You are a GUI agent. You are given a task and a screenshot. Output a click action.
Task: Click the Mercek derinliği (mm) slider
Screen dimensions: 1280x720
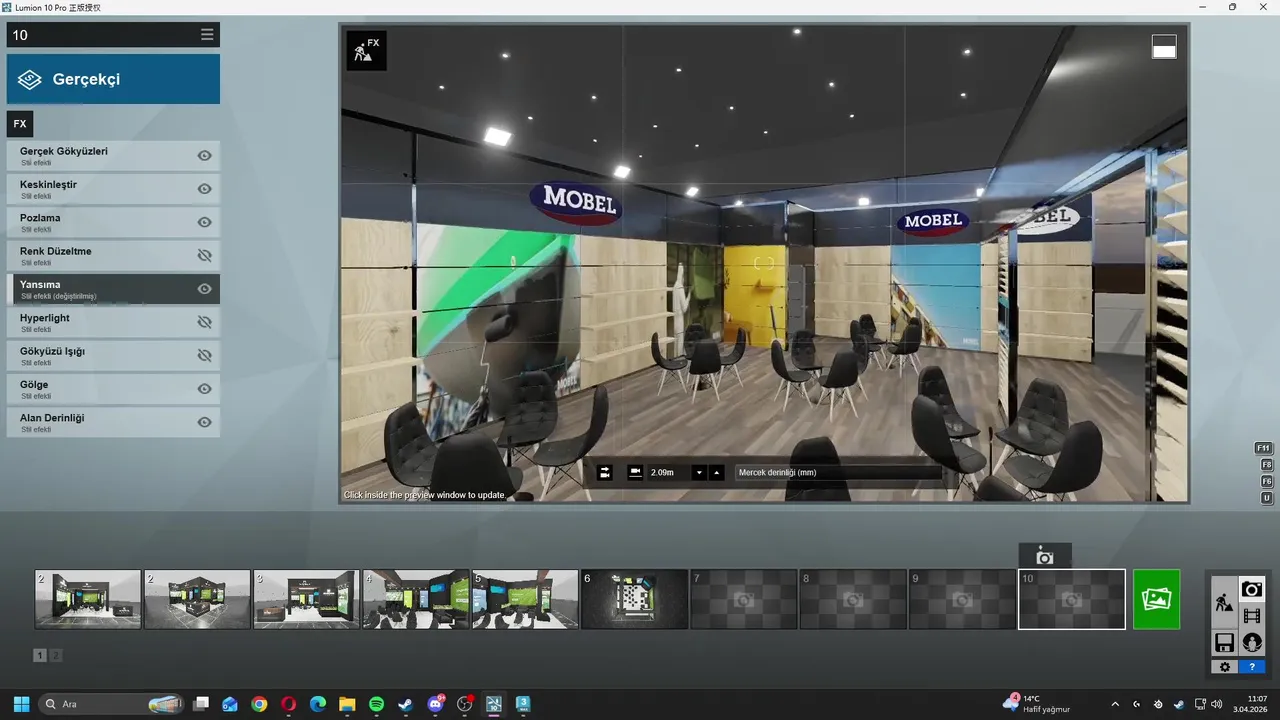tap(838, 472)
